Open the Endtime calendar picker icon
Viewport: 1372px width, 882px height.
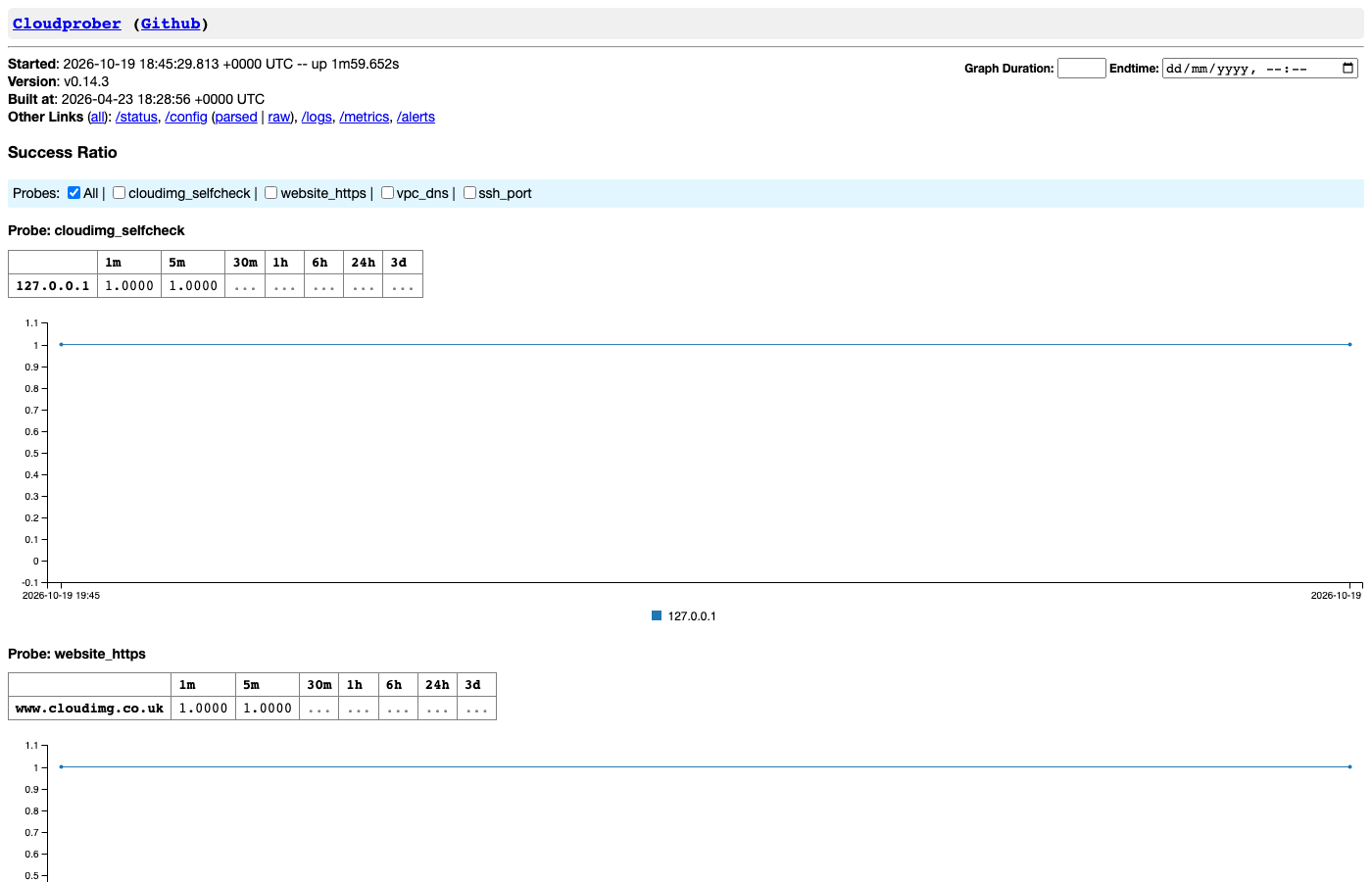pos(1347,68)
